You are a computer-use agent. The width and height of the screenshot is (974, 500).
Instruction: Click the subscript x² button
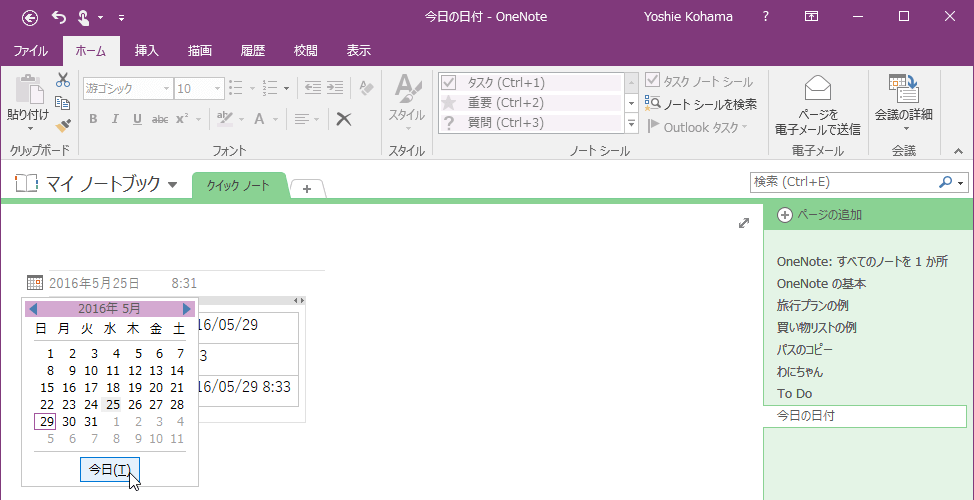(182, 119)
